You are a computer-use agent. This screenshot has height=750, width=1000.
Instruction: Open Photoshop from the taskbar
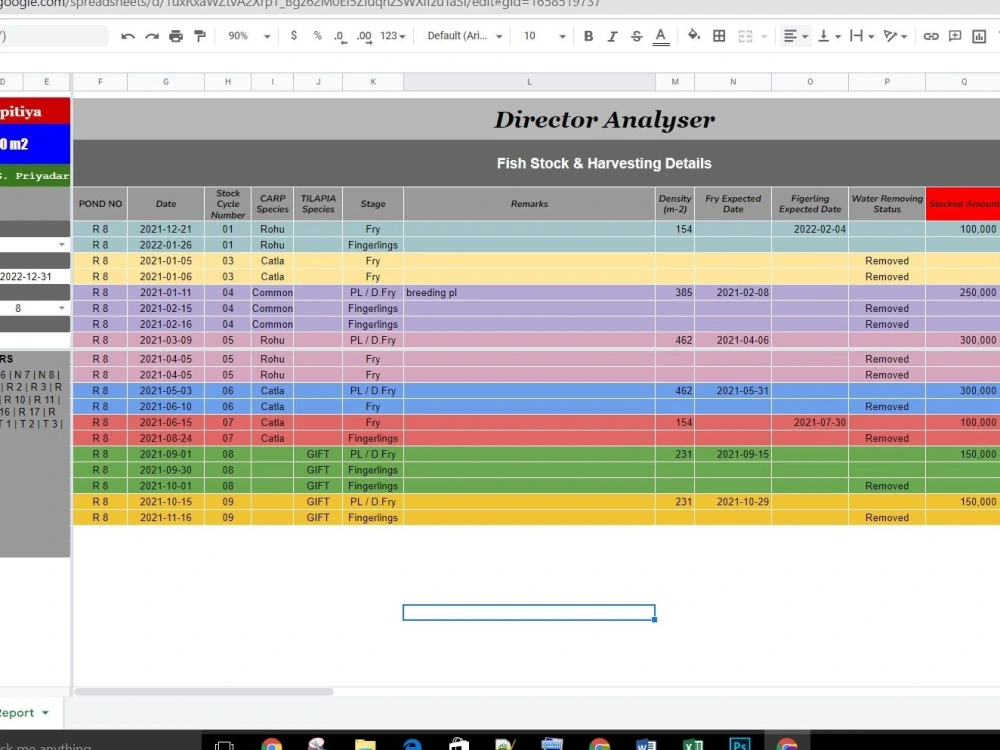(740, 745)
